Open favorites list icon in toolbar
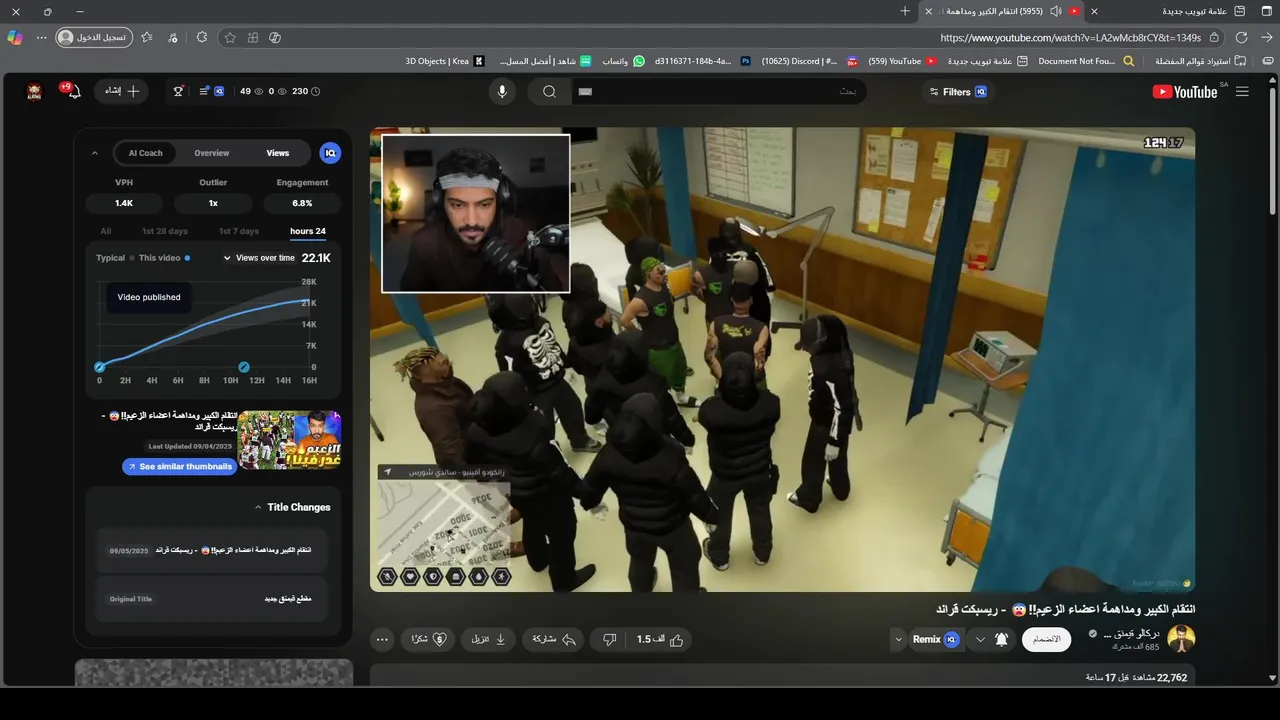This screenshot has width=1280, height=720. point(147,38)
